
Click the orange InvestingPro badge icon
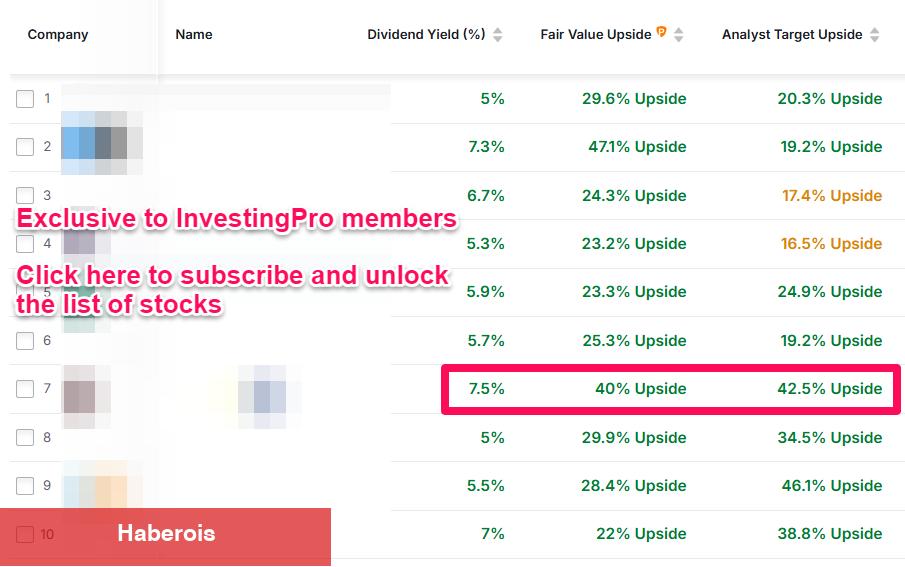[x=661, y=33]
